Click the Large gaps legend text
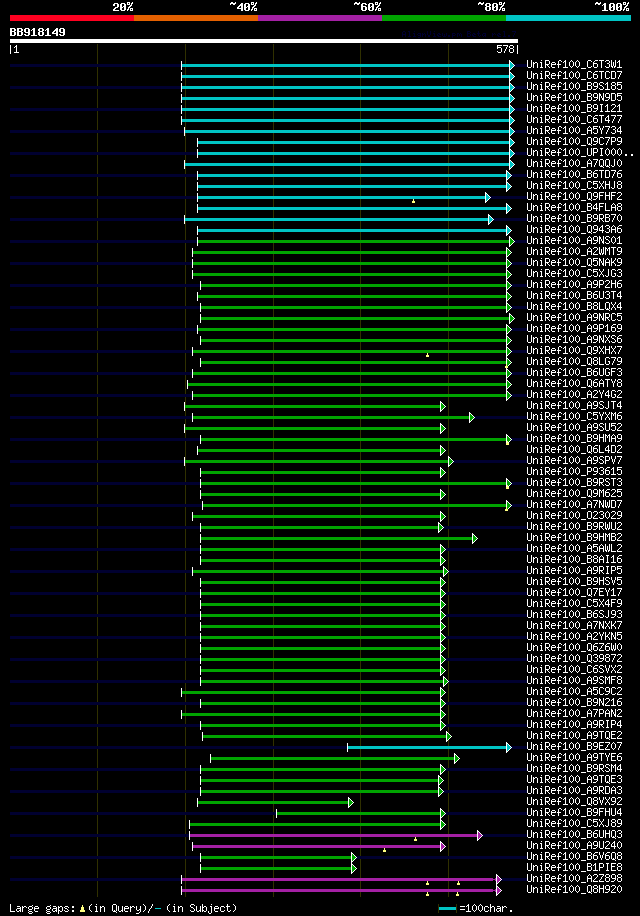 tap(123, 908)
